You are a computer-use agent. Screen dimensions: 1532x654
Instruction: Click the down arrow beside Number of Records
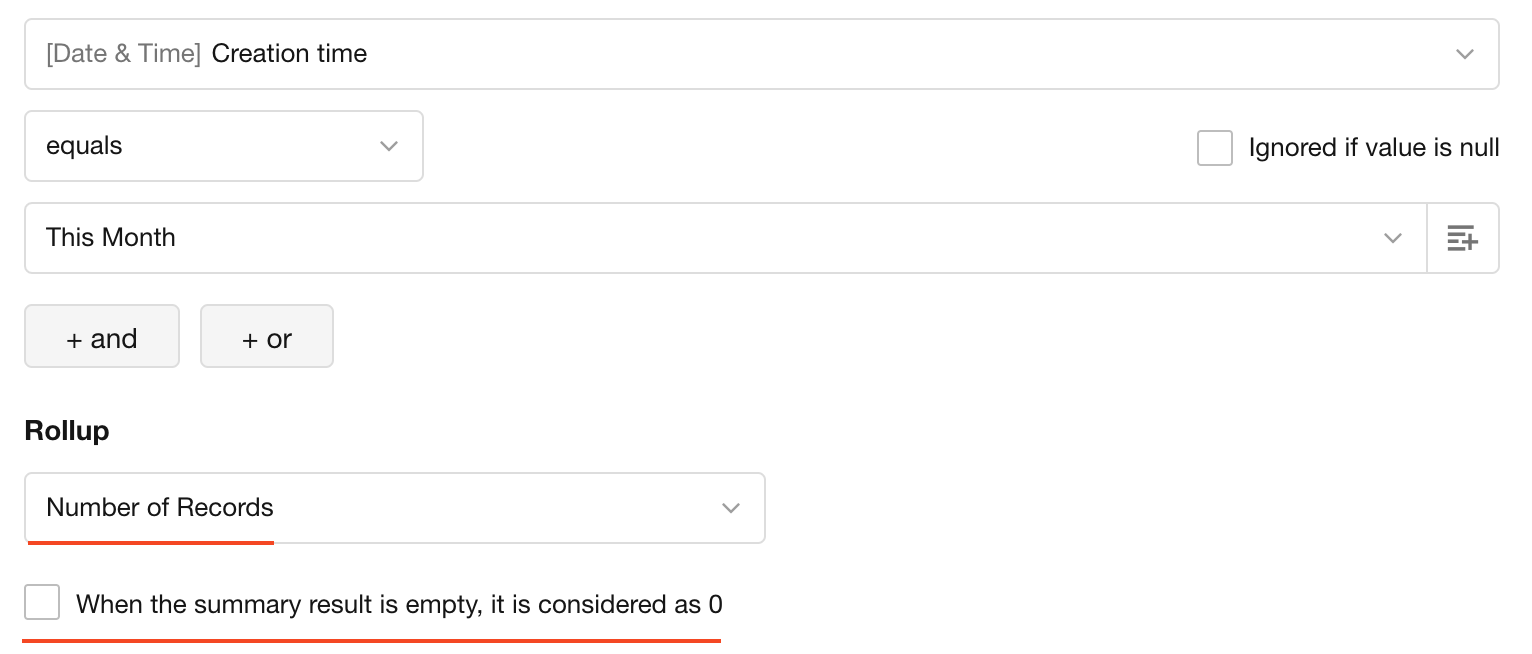click(x=731, y=508)
